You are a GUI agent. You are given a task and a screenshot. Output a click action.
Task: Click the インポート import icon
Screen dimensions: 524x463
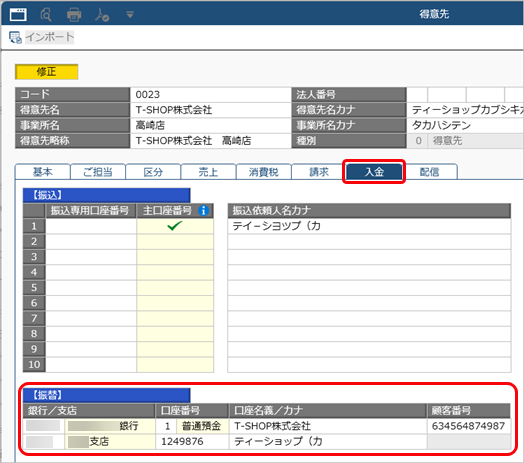pos(15,37)
